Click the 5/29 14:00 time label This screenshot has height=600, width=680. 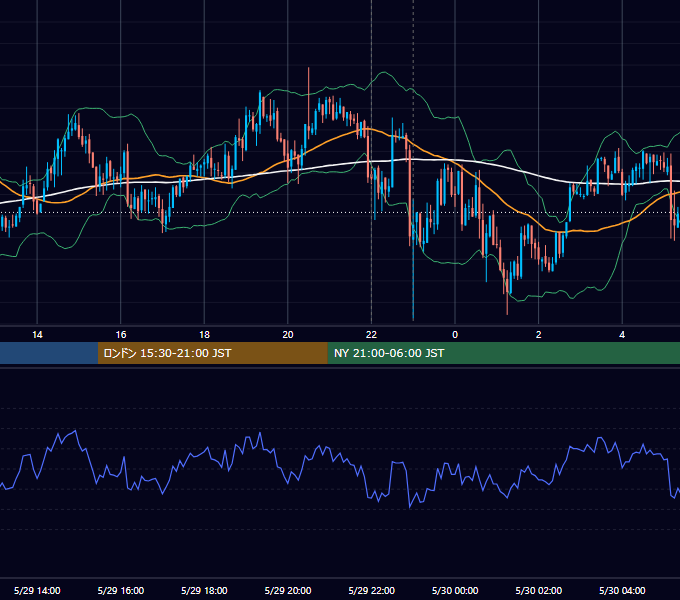(37, 590)
